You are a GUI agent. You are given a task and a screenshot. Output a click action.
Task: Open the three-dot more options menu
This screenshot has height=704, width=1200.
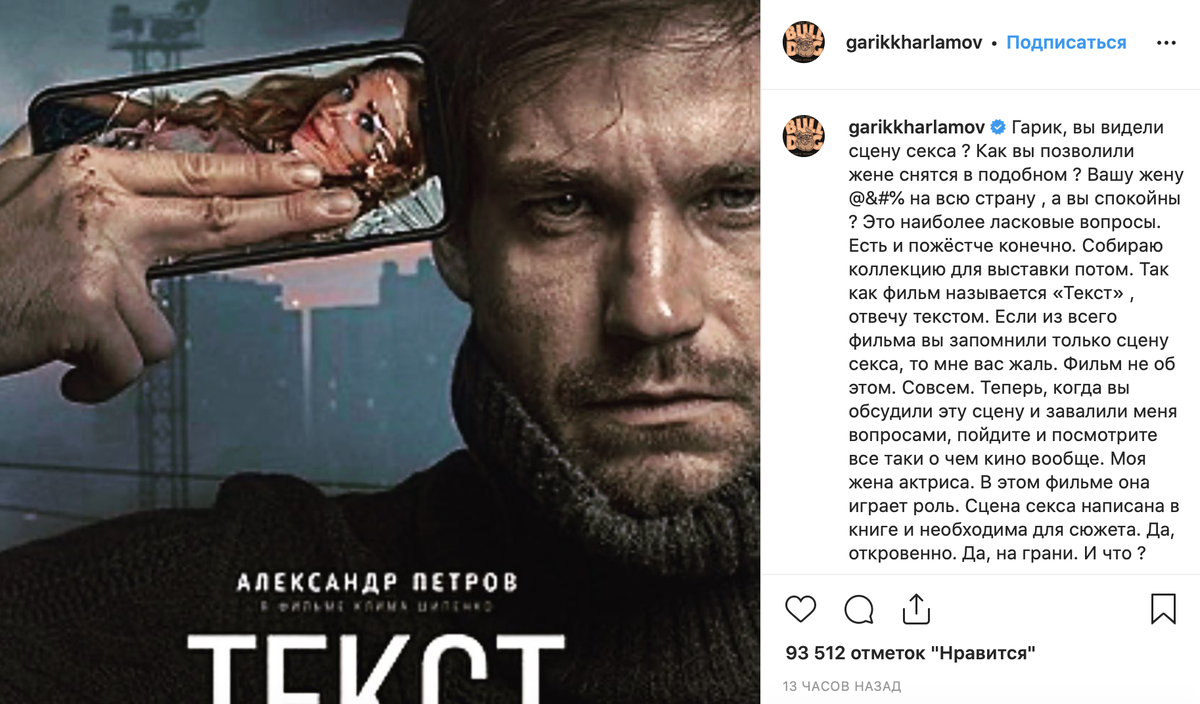[x=1166, y=43]
